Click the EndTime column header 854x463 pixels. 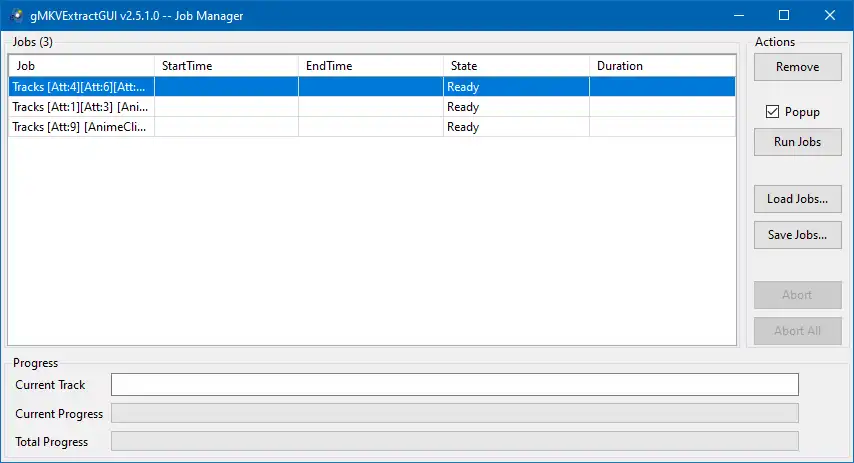tap(371, 66)
